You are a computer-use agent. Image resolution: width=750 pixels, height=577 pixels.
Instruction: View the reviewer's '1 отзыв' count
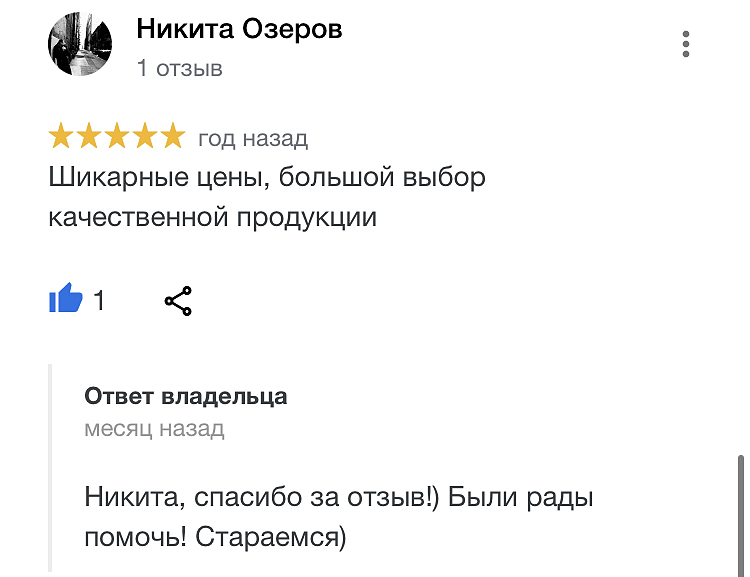[179, 68]
